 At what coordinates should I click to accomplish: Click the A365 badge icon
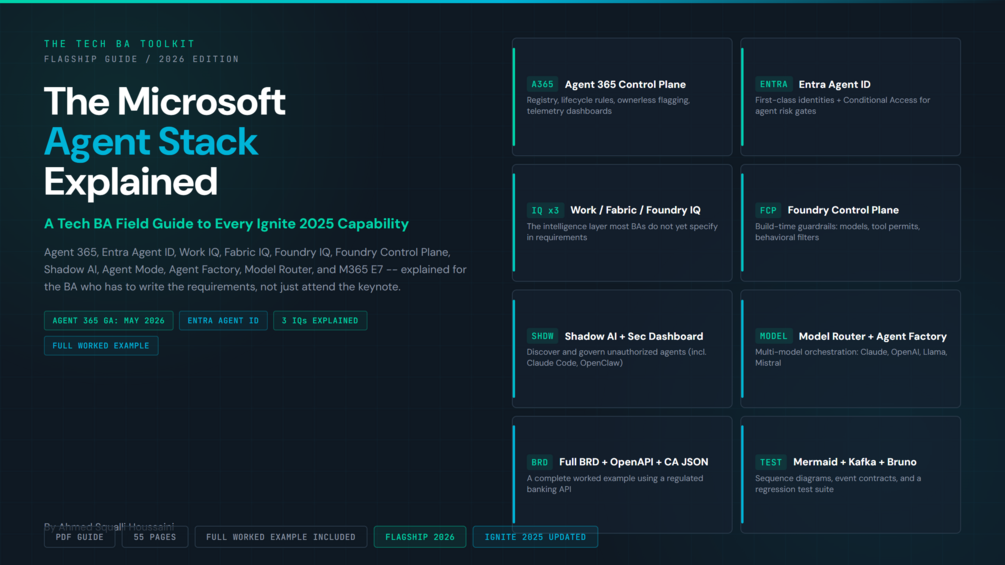(542, 84)
